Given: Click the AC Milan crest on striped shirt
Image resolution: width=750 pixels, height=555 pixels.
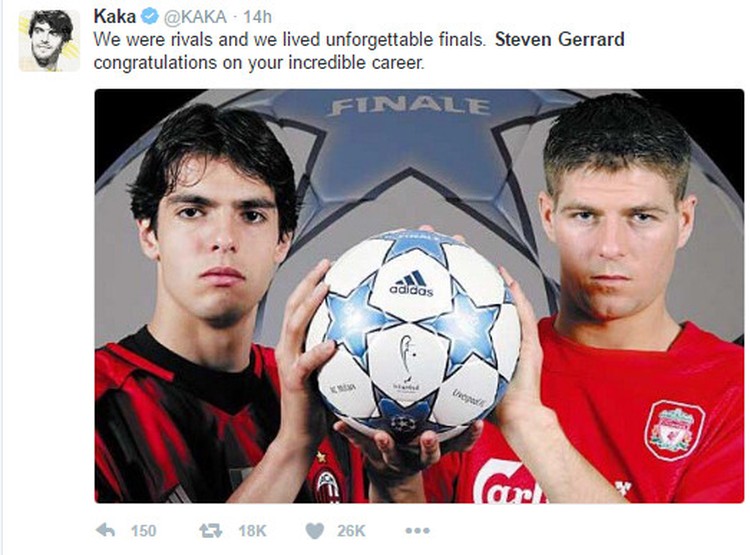Looking at the screenshot, I should (x=328, y=486).
